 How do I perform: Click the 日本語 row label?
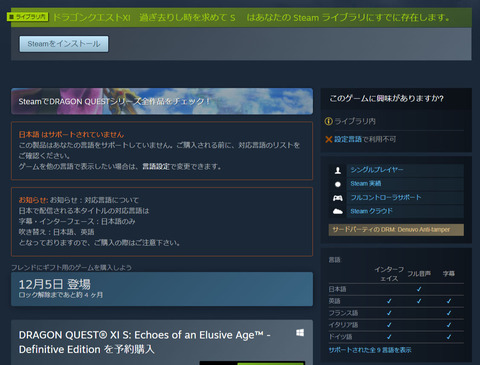(x=337, y=289)
